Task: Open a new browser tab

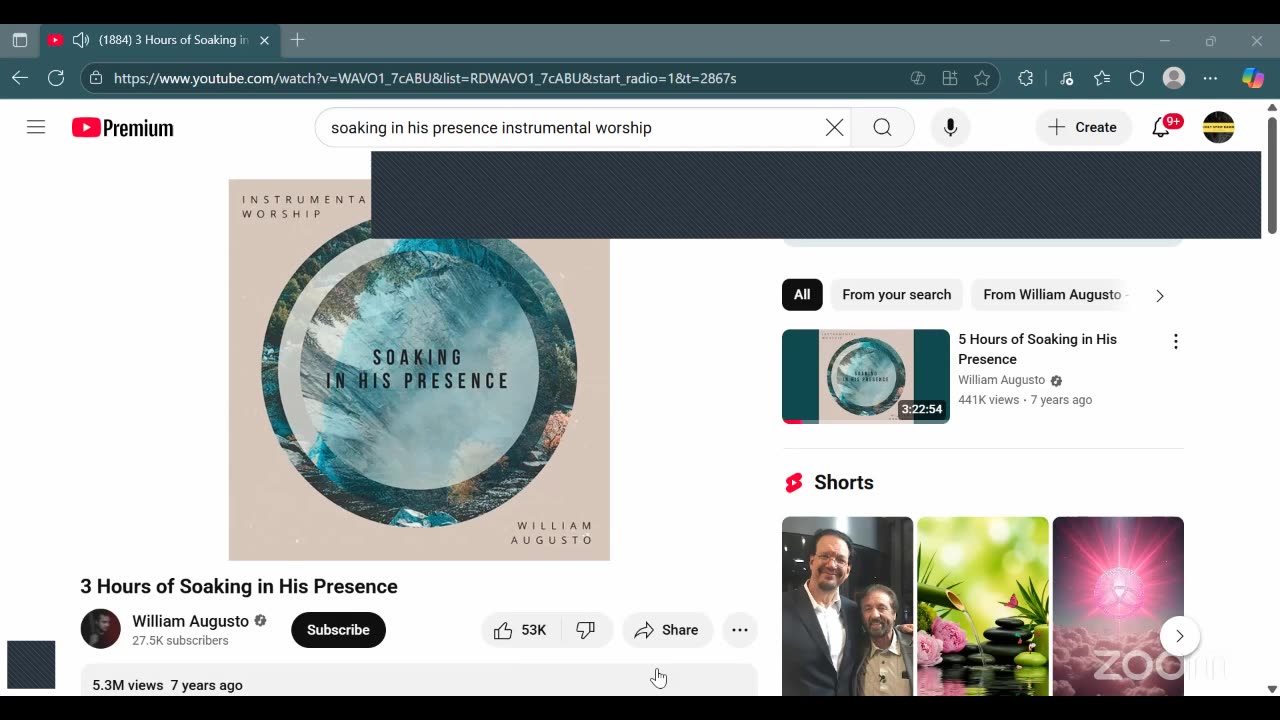Action: tap(297, 40)
